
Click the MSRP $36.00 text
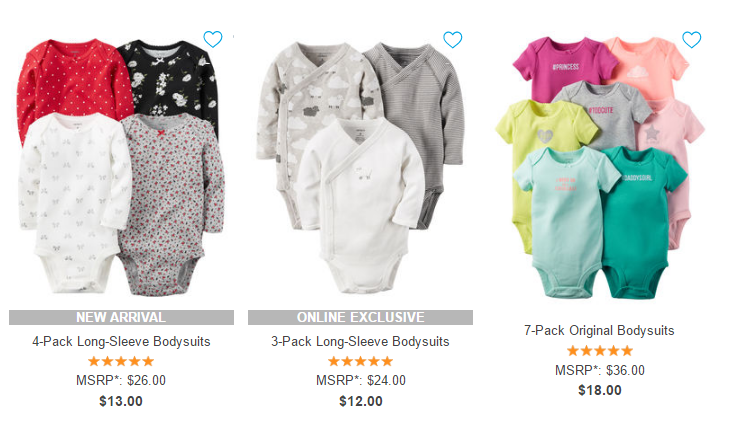tap(600, 371)
